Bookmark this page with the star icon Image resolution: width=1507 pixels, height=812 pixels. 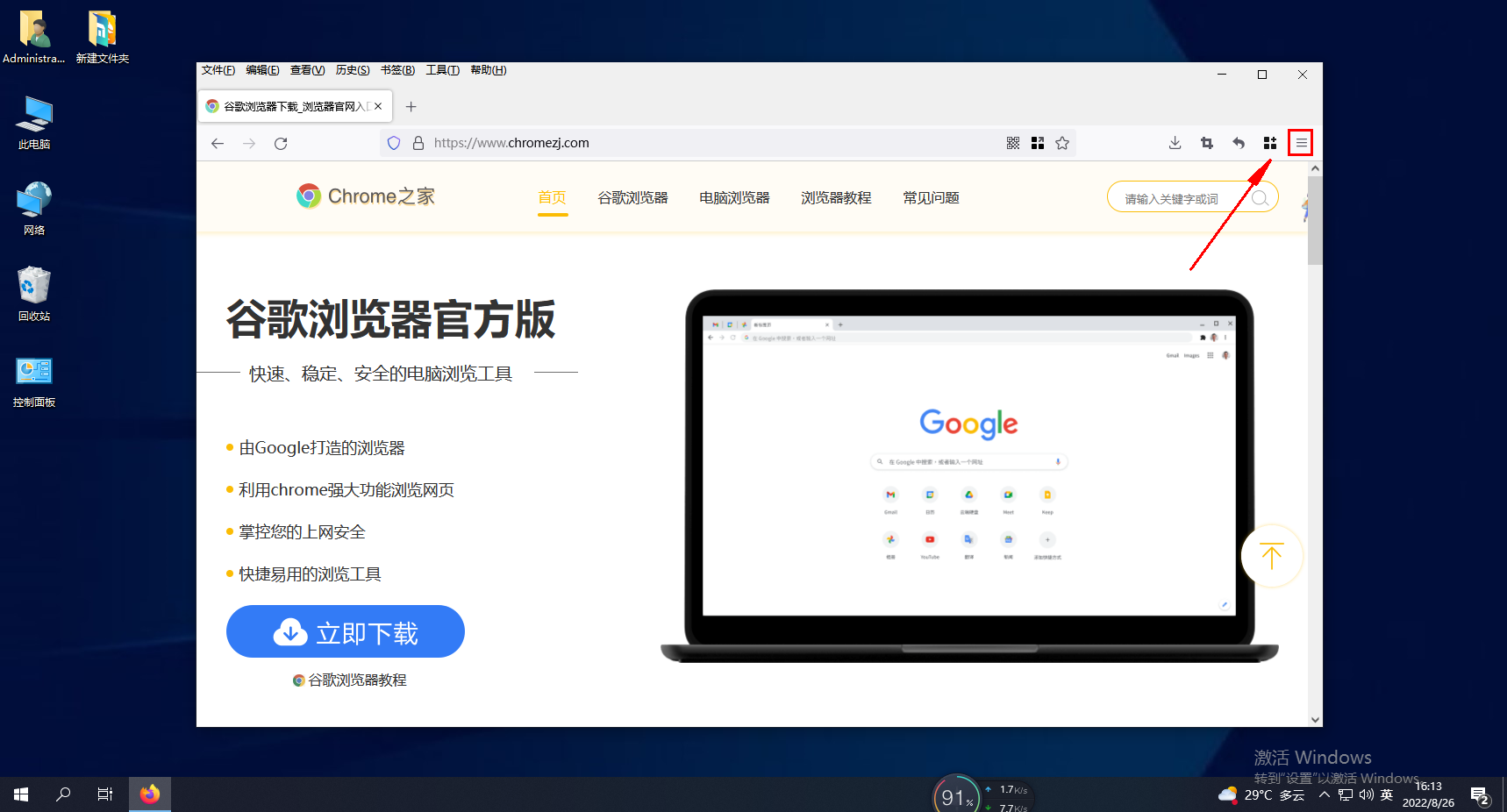tap(1062, 143)
